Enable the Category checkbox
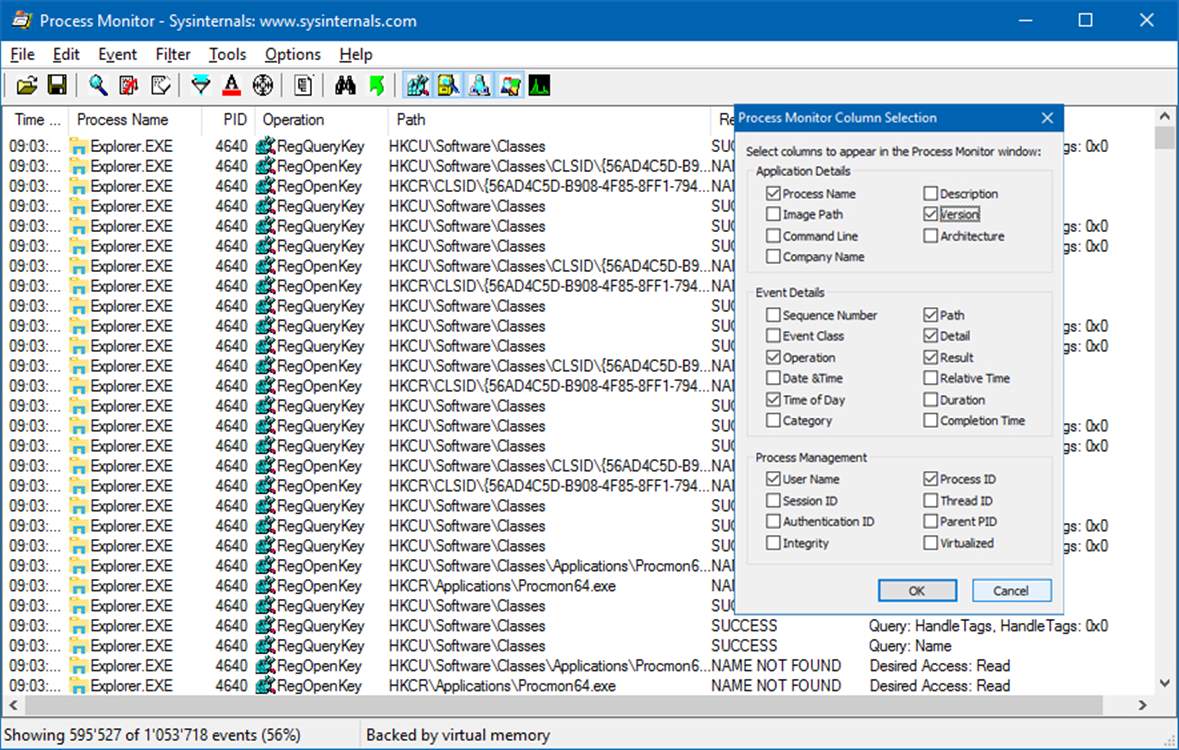The width and height of the screenshot is (1179, 750). pos(773,421)
